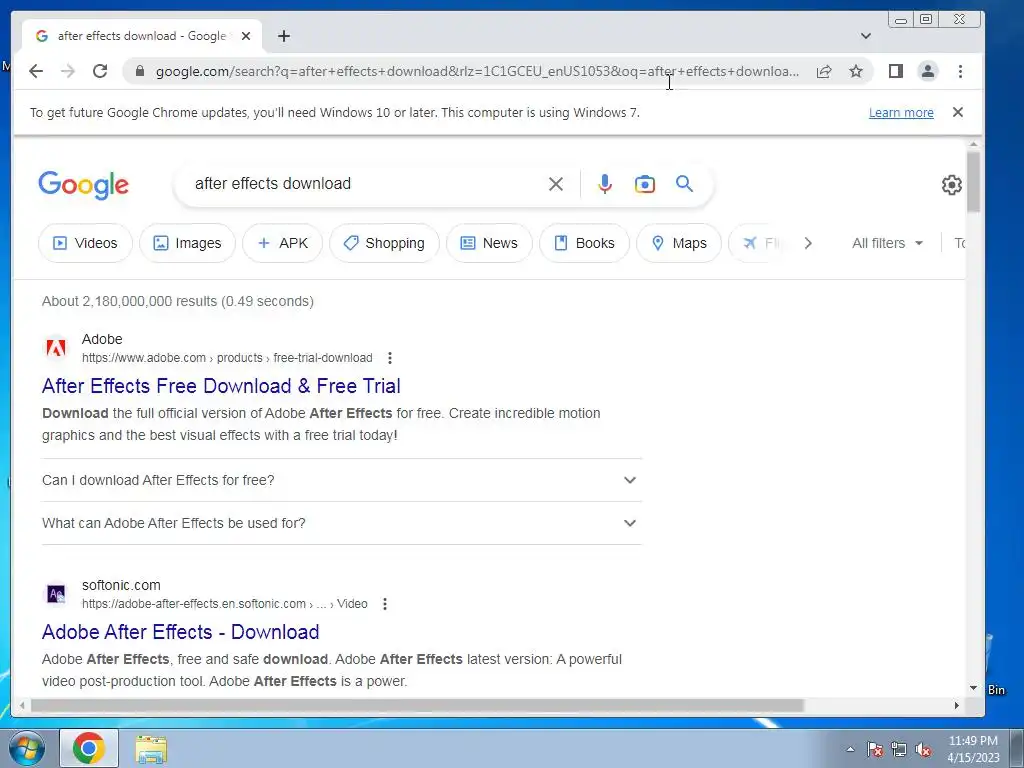Screen dimensions: 1024x768
Task: Clear the search box text
Action: [x=556, y=184]
